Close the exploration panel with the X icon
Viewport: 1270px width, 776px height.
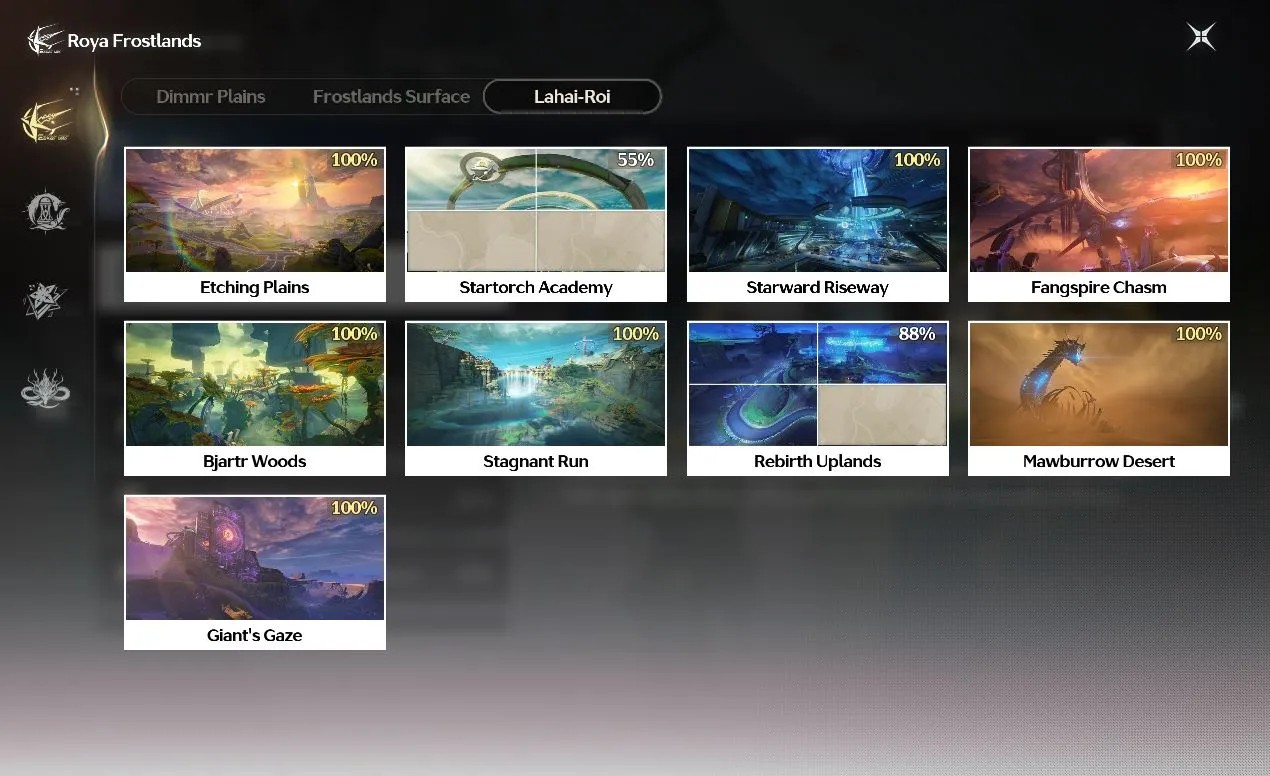(x=1201, y=38)
